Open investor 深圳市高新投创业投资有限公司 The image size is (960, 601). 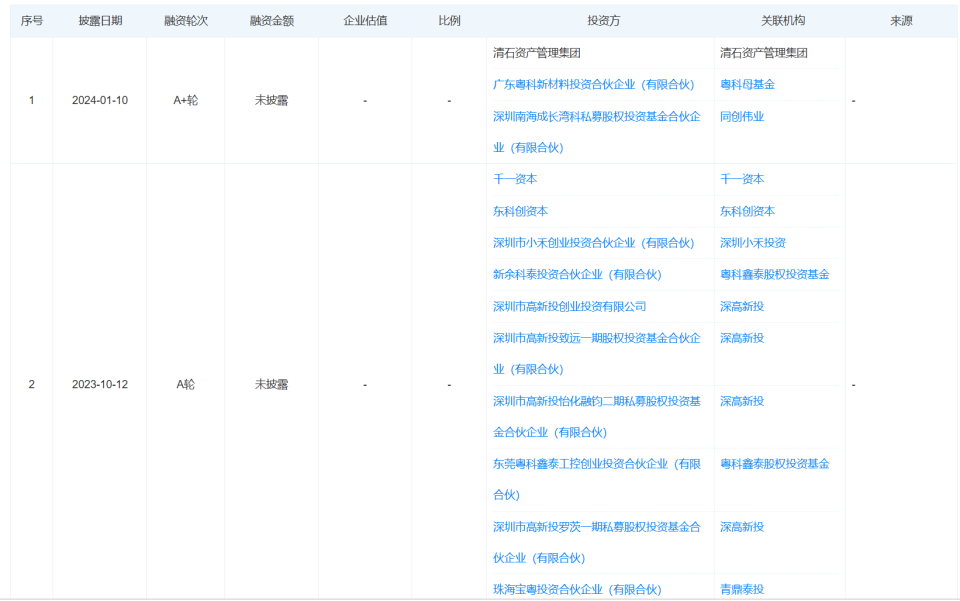tap(569, 307)
